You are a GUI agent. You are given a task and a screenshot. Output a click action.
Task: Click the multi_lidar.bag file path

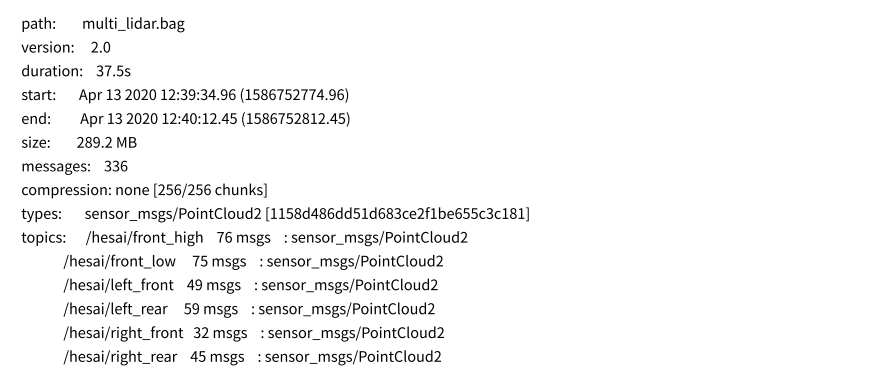[133, 24]
